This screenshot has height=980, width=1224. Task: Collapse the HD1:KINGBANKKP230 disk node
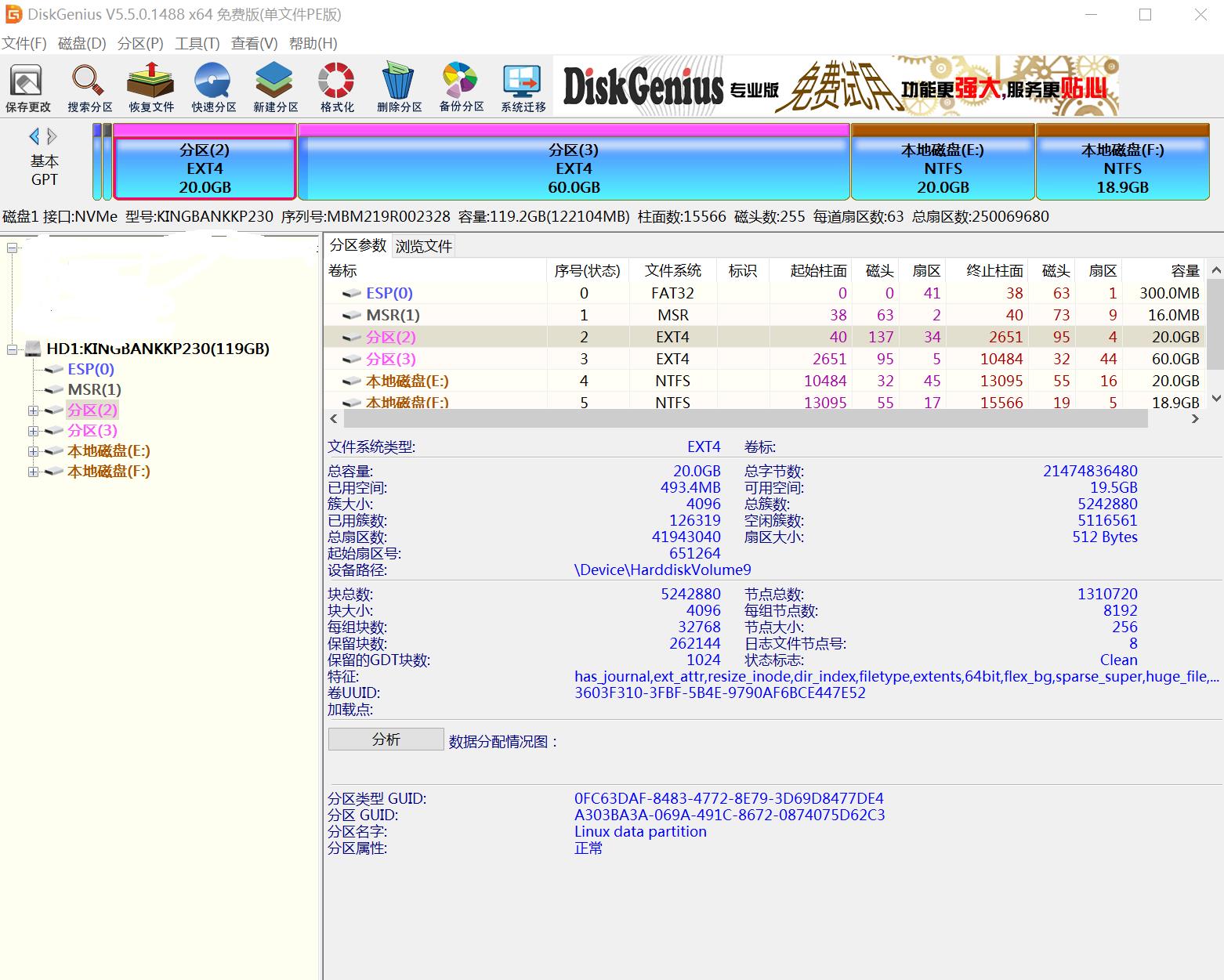click(13, 349)
